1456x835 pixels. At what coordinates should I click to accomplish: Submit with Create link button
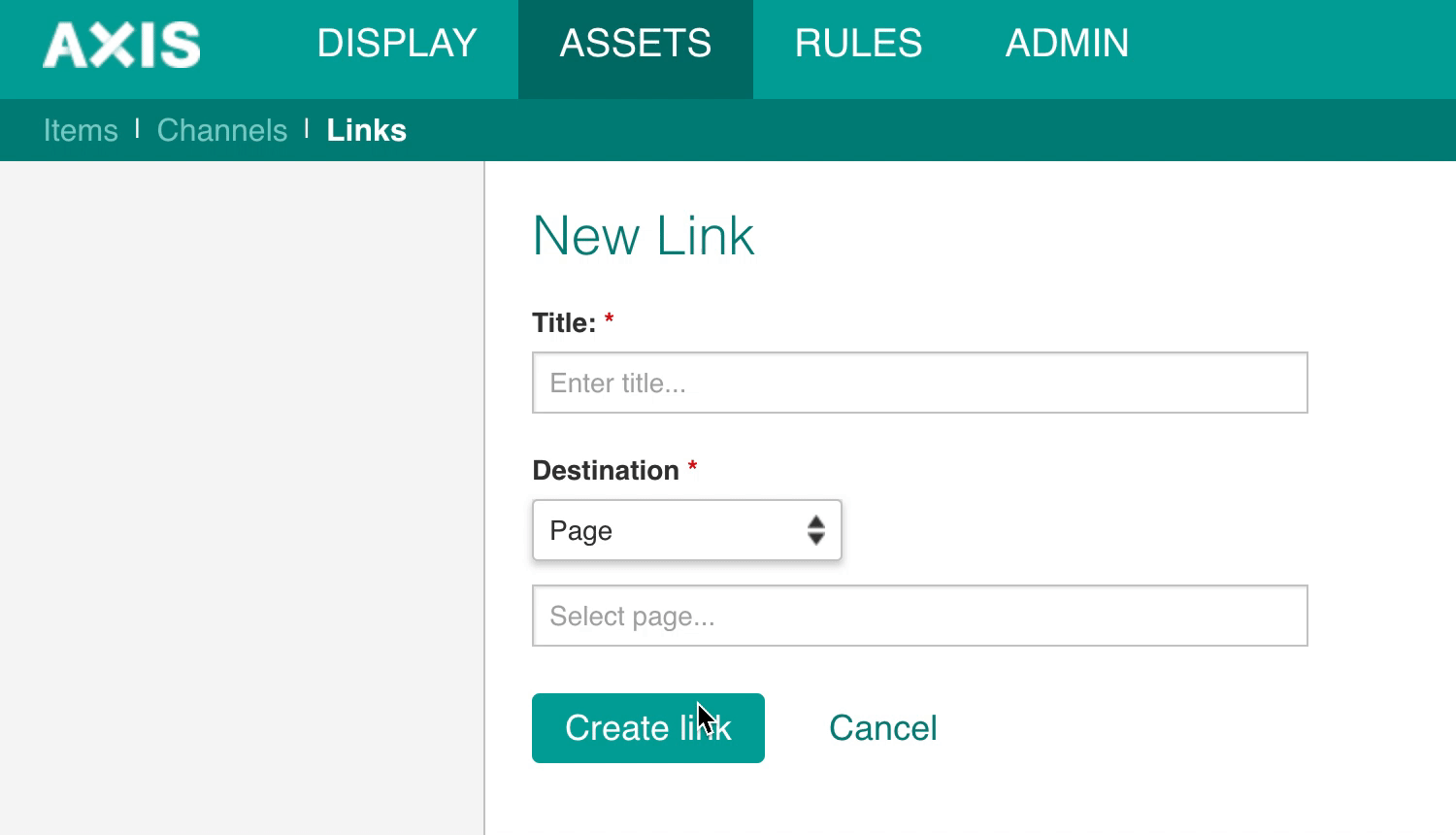click(647, 728)
